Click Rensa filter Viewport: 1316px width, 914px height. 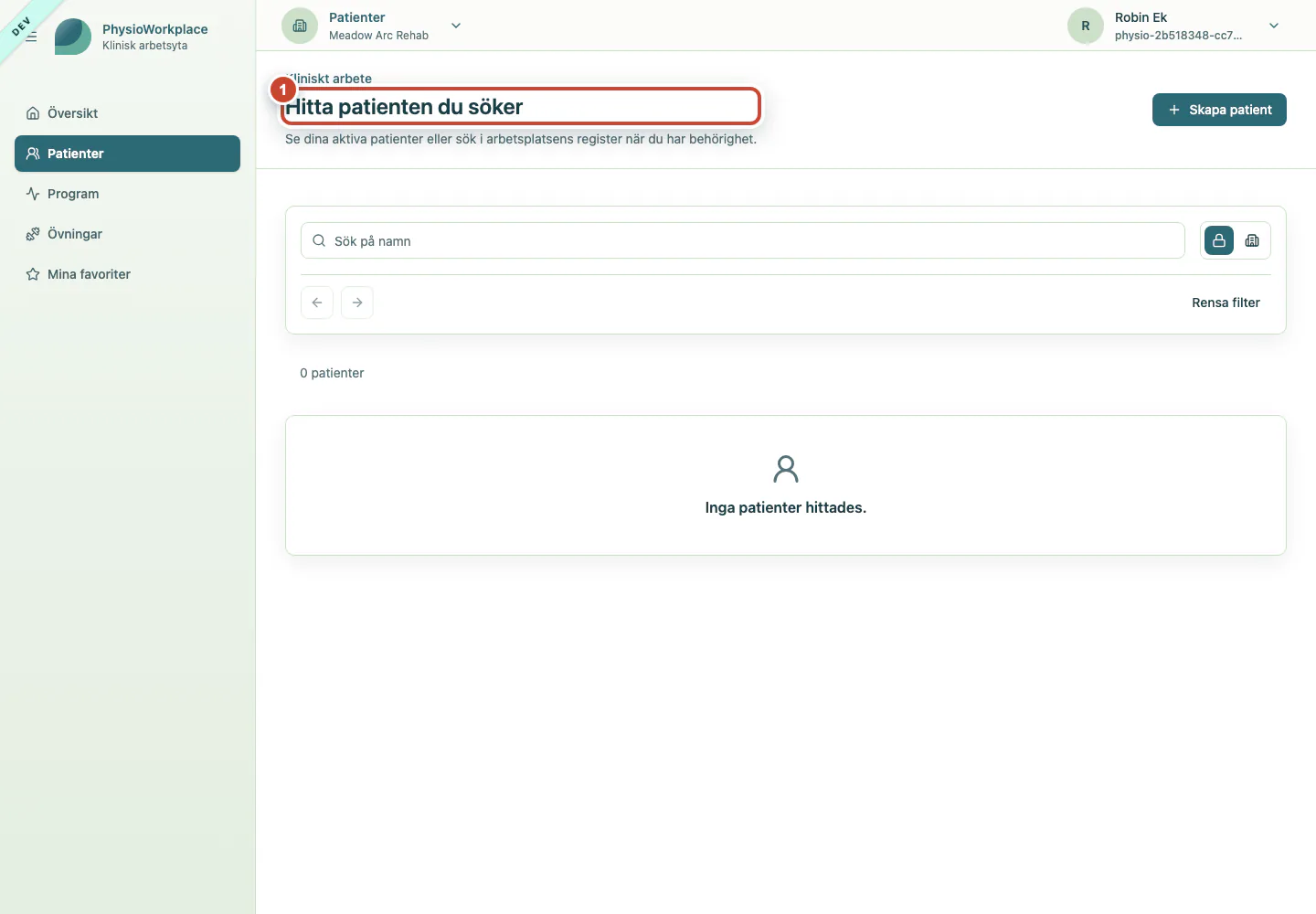coord(1226,303)
